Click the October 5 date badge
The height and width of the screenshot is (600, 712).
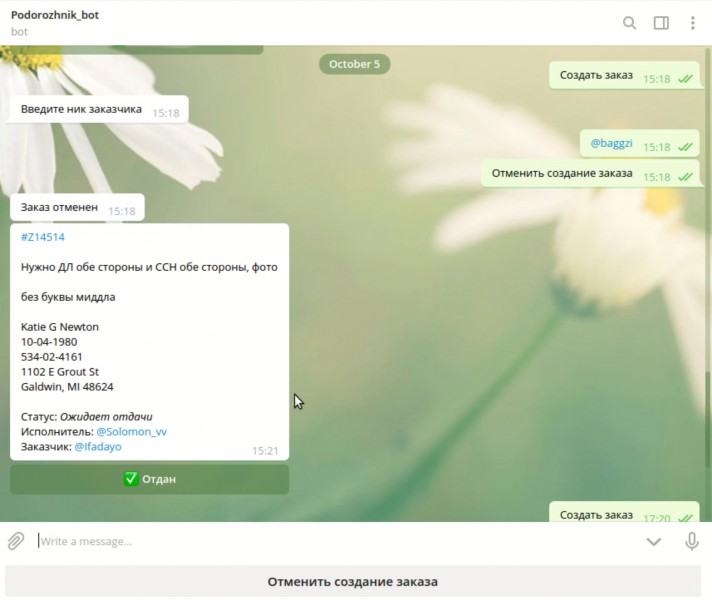click(354, 64)
